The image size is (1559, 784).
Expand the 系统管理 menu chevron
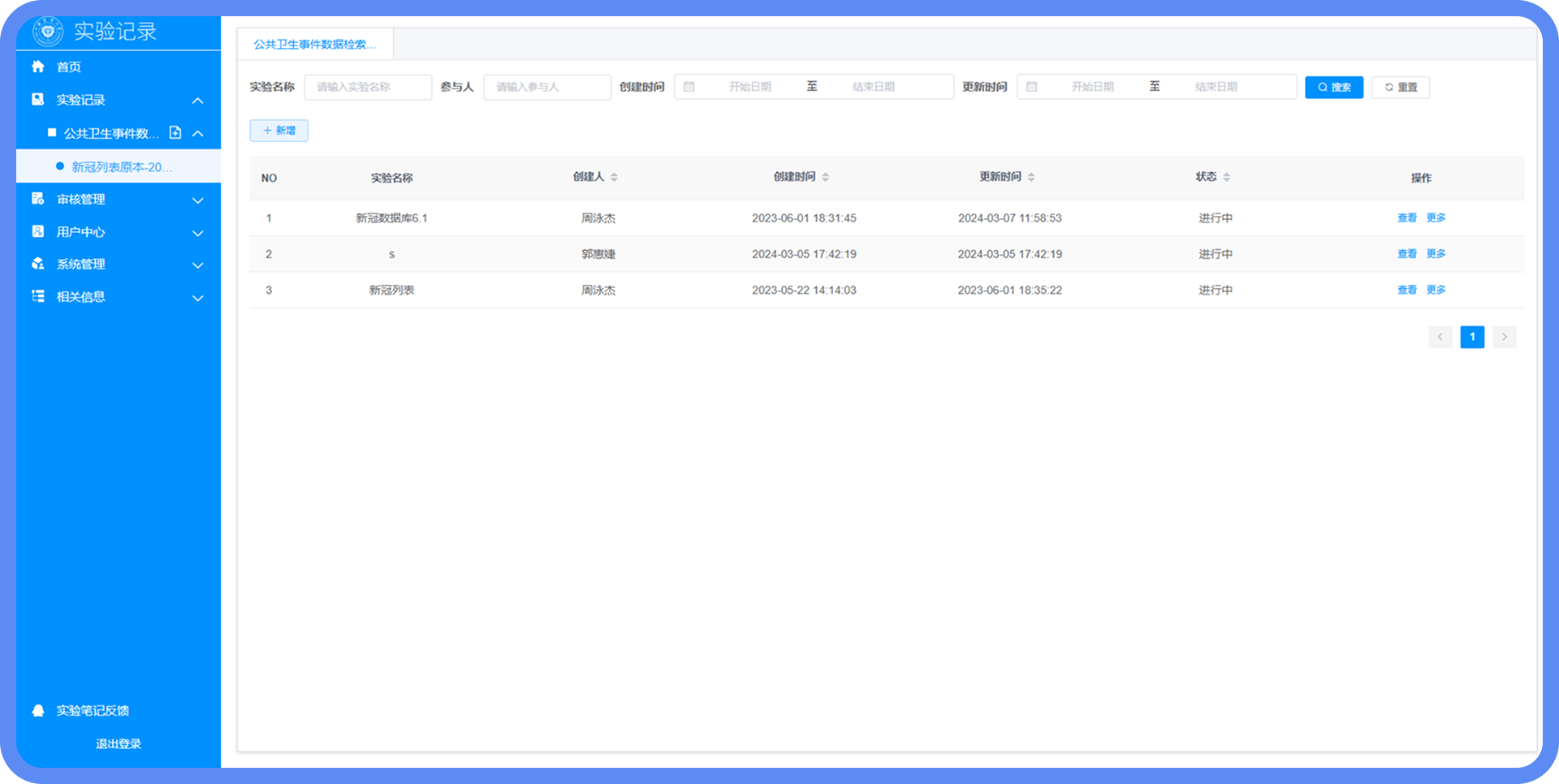tap(197, 265)
